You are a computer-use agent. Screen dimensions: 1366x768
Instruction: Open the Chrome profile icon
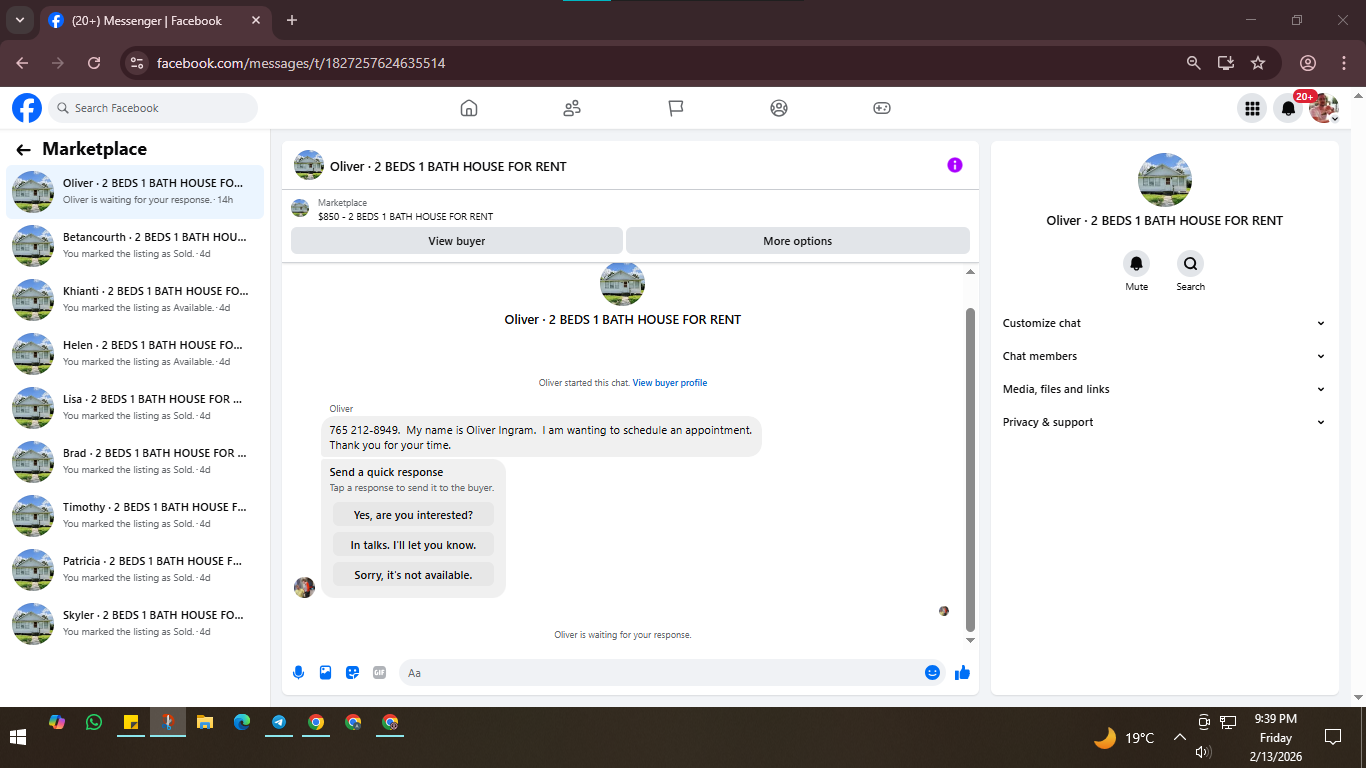[1307, 63]
